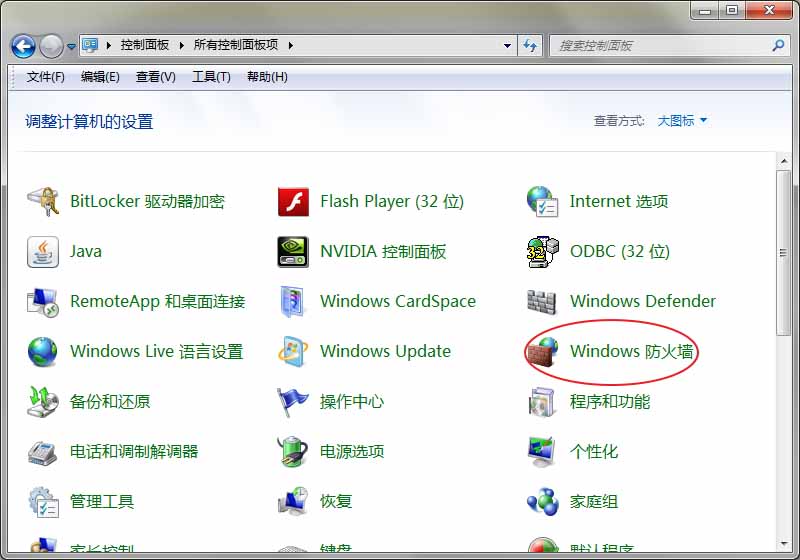The height and width of the screenshot is (560, 800).
Task: Open the 文件(F) menu
Action: [45, 77]
